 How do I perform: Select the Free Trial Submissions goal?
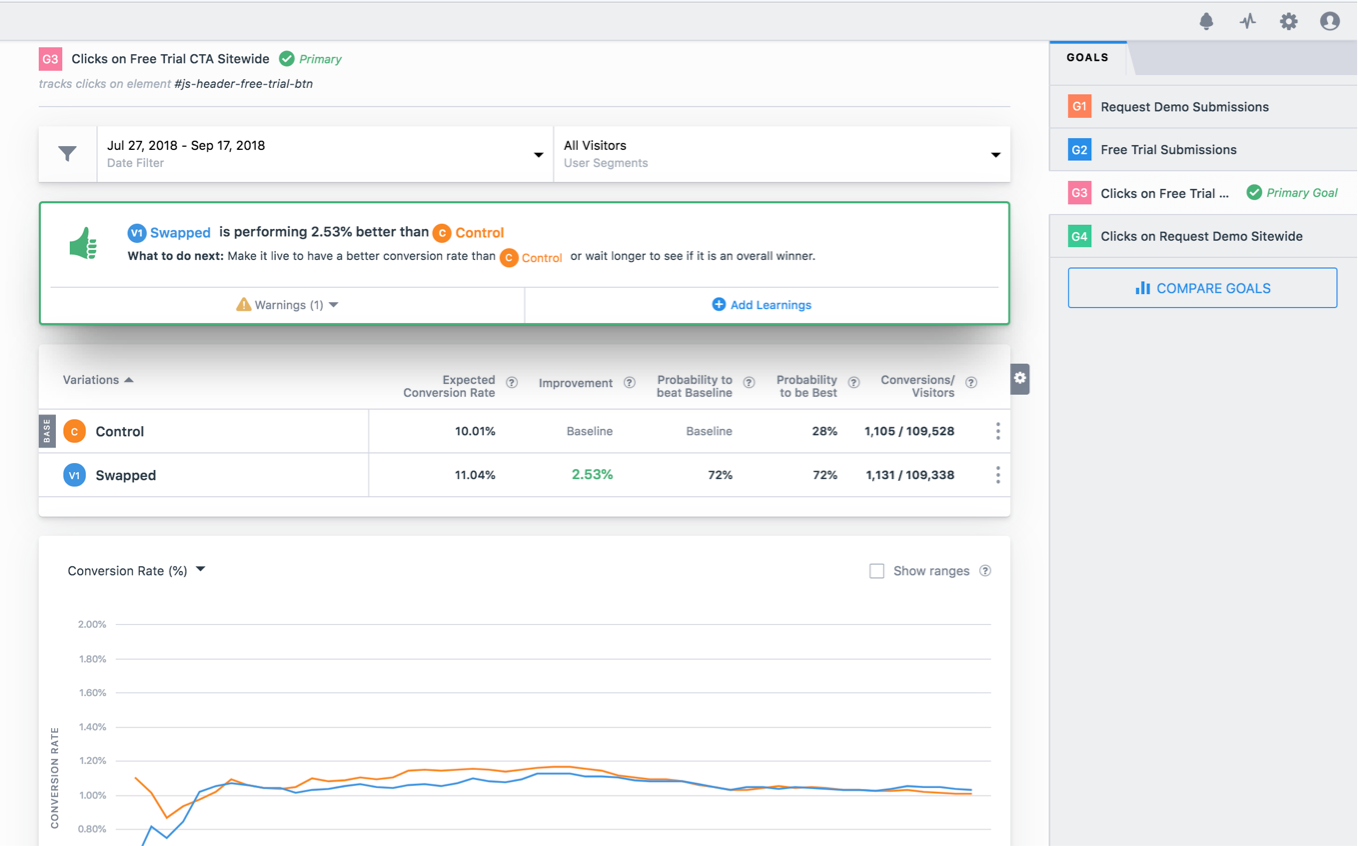(x=1169, y=149)
